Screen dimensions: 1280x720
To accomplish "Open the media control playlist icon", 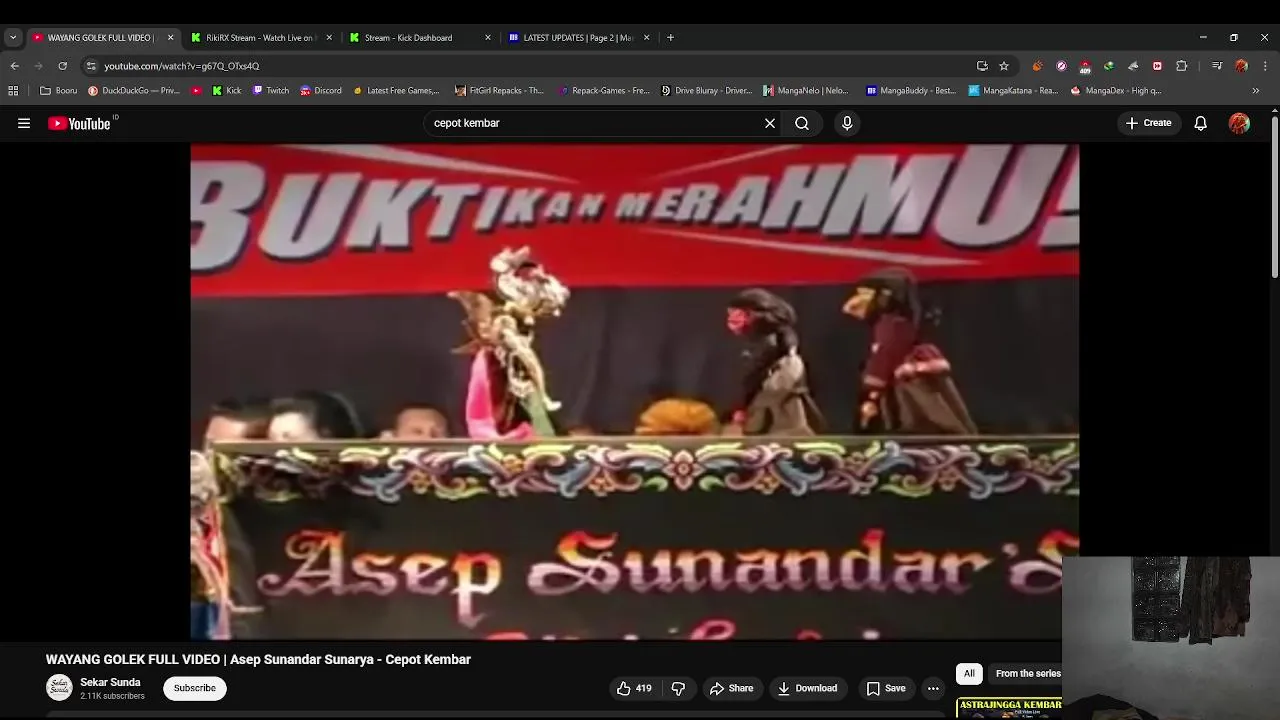I will pyautogui.click(x=1216, y=66).
